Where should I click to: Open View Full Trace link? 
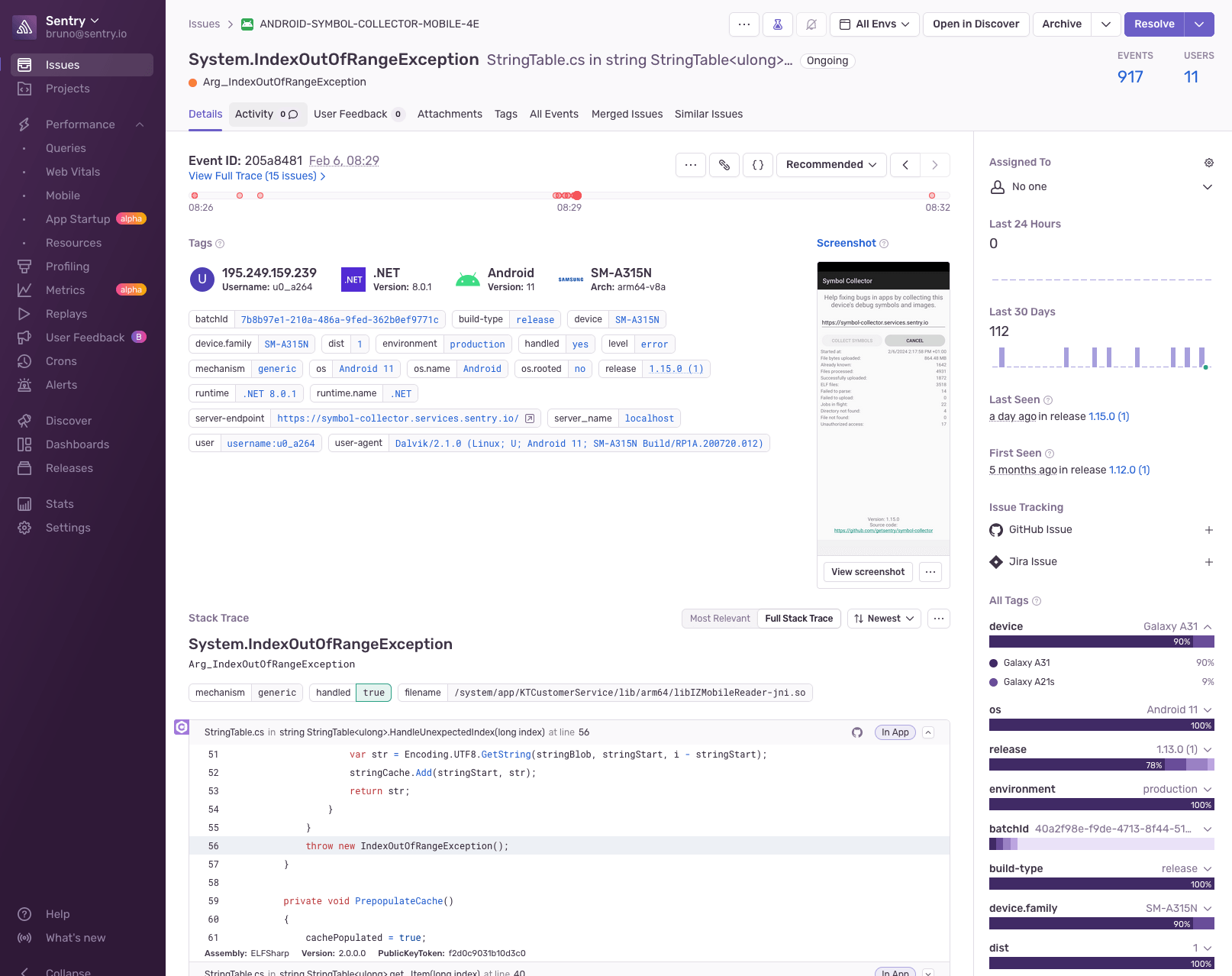(x=257, y=176)
